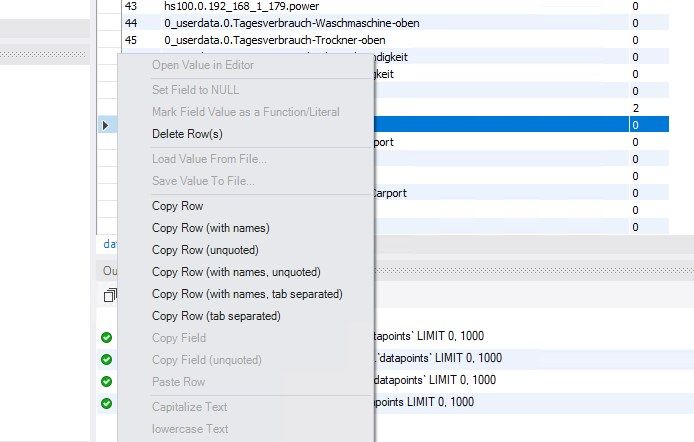Screen dimensions: 694x442
Task: Click the third green success status icon
Action: 106,380
